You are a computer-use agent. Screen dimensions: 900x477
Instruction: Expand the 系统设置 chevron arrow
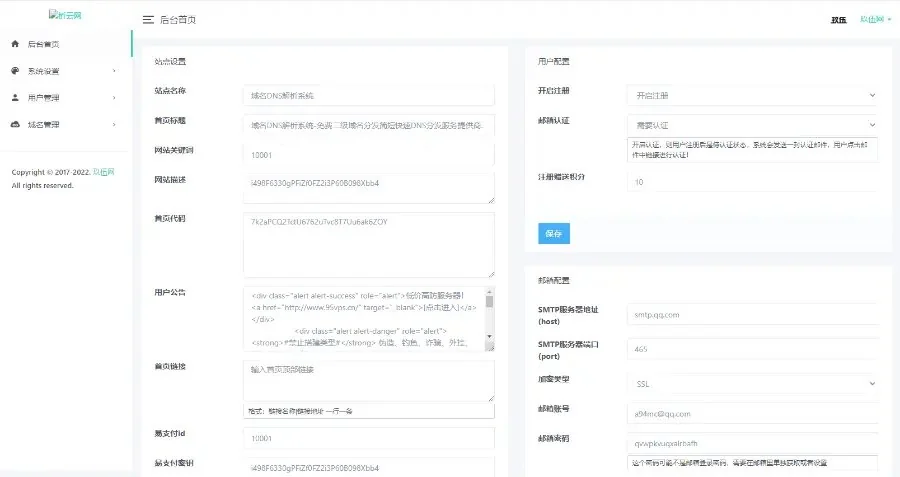pos(114,71)
